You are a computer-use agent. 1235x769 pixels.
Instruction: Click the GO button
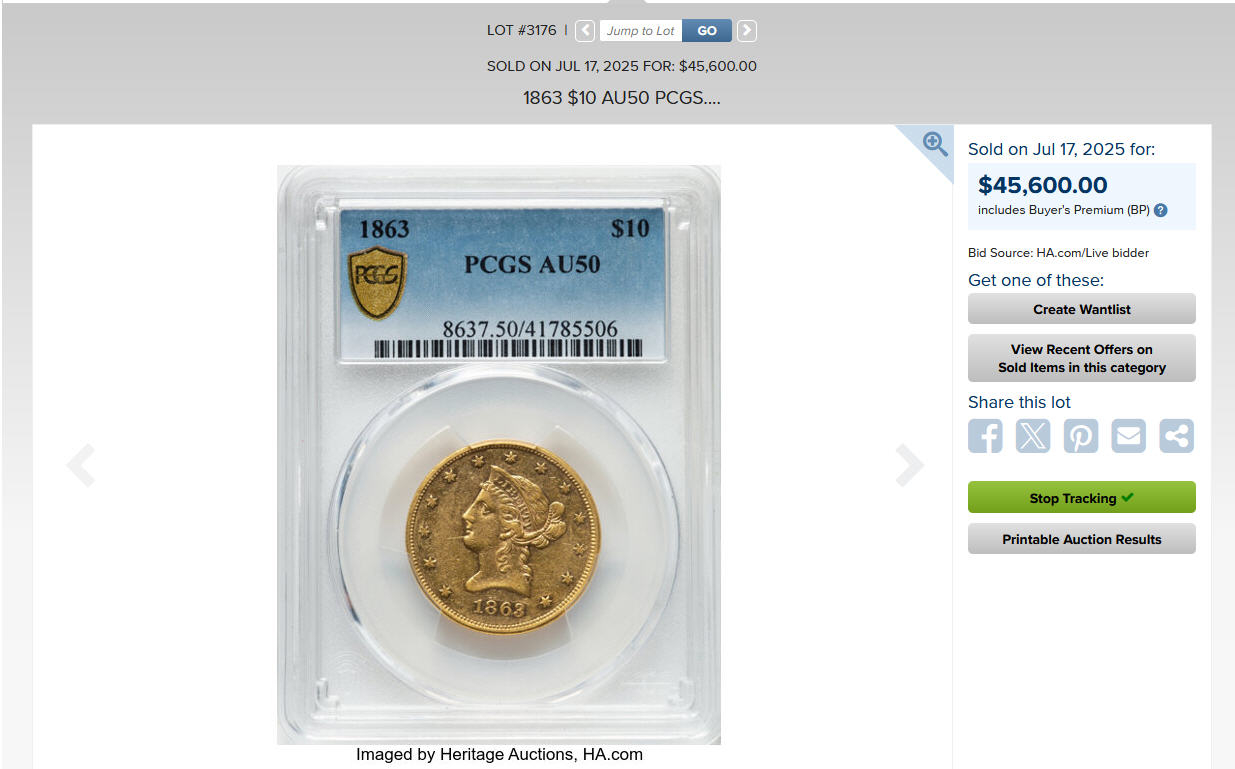[707, 31]
